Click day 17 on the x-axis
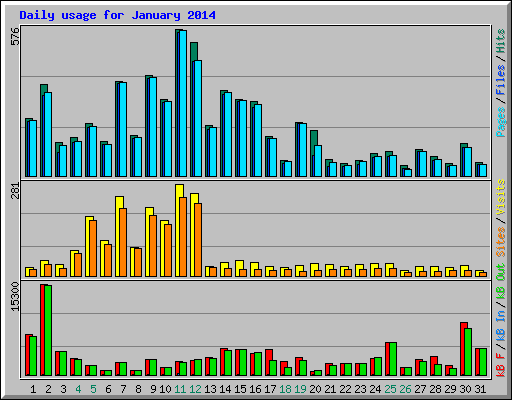The width and height of the screenshot is (512, 400). tap(270, 389)
